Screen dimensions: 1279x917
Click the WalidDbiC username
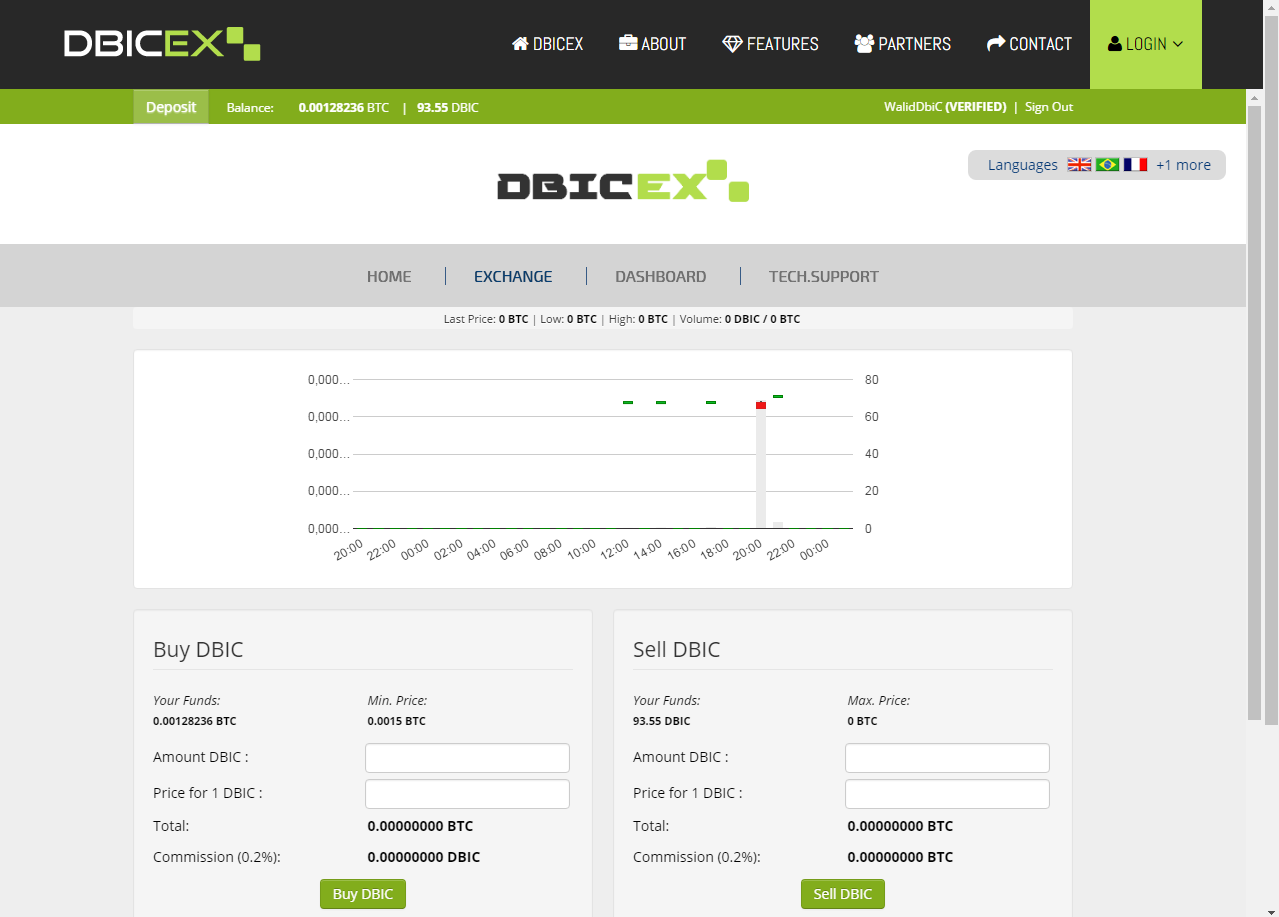point(913,107)
